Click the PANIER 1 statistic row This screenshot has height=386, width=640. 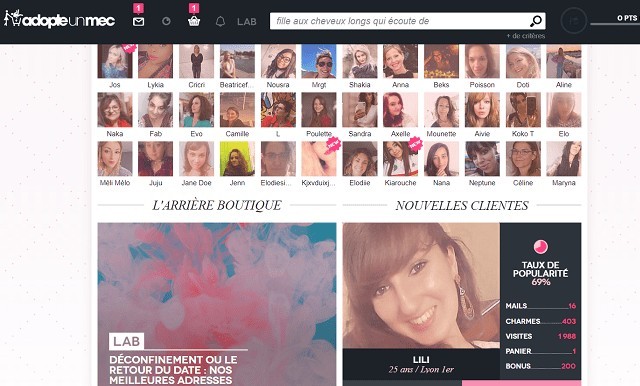pyautogui.click(x=540, y=351)
